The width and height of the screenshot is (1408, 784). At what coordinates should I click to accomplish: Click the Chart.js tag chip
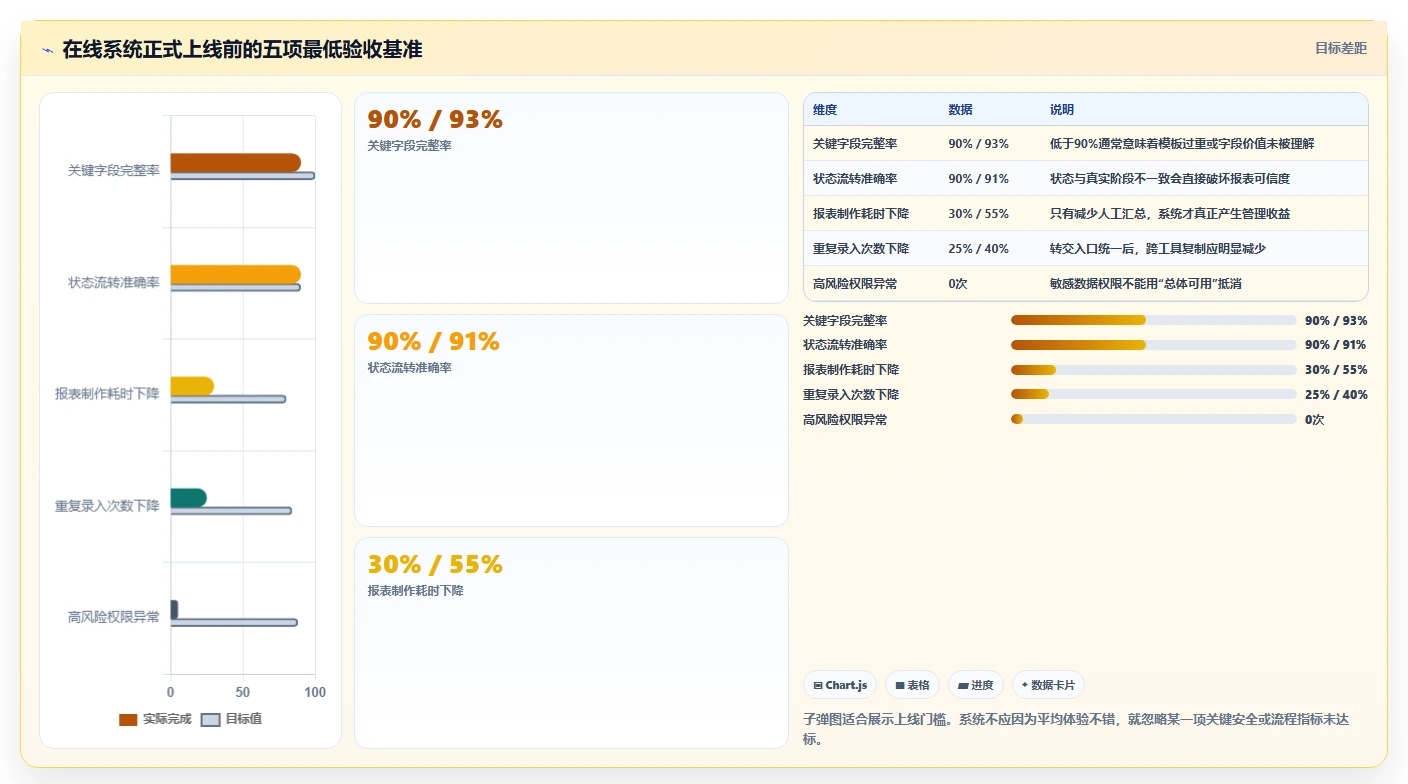840,685
